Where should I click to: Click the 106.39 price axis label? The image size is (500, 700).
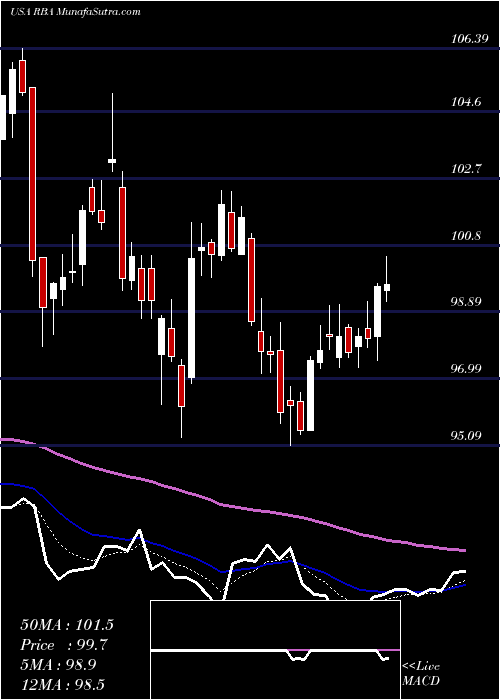tap(468, 40)
